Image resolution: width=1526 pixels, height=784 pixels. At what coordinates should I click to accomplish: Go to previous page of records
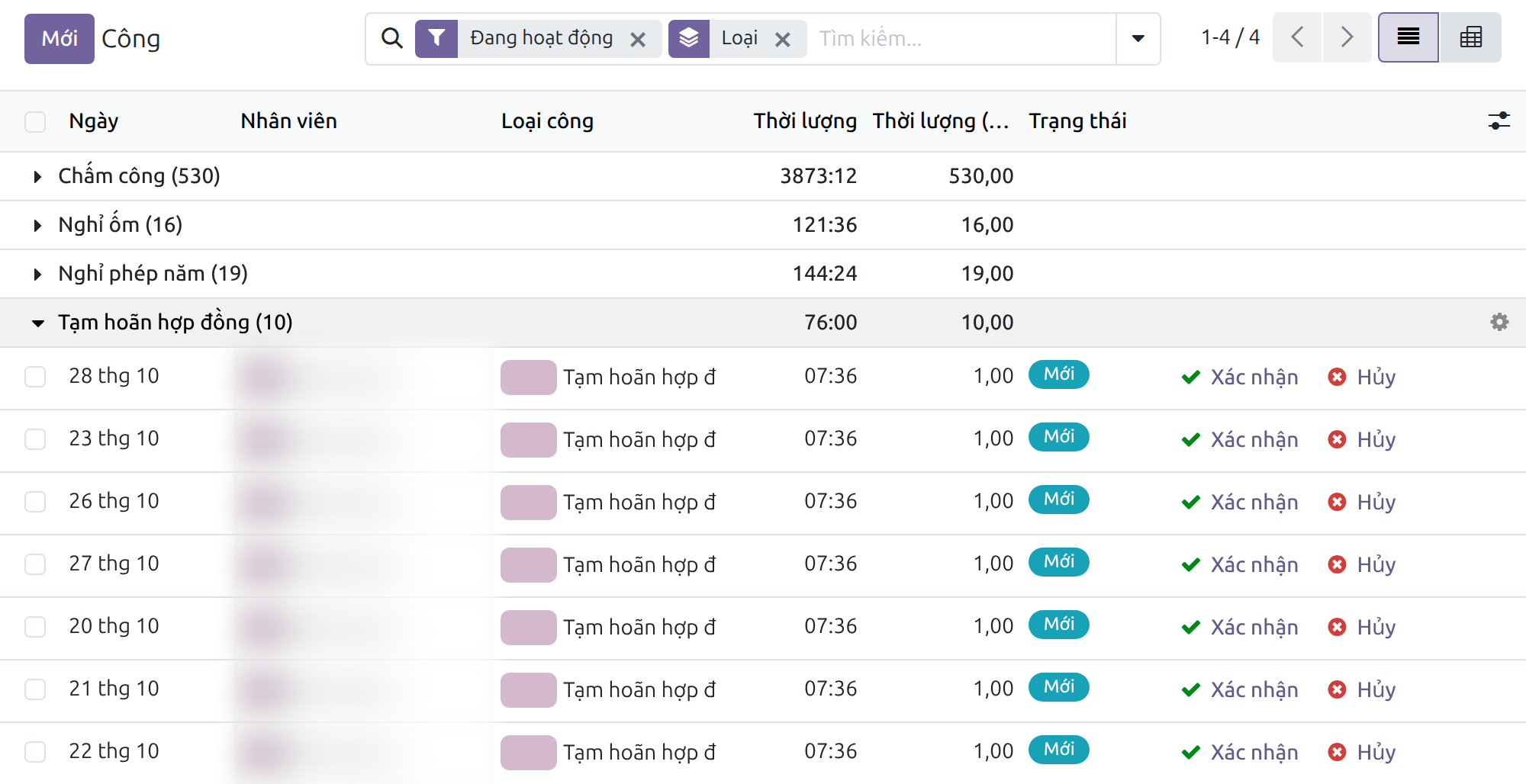1297,37
